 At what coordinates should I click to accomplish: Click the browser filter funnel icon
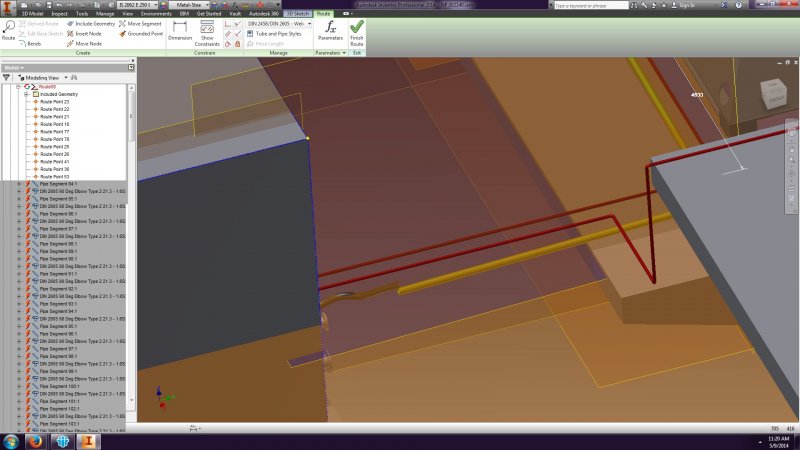tap(7, 77)
